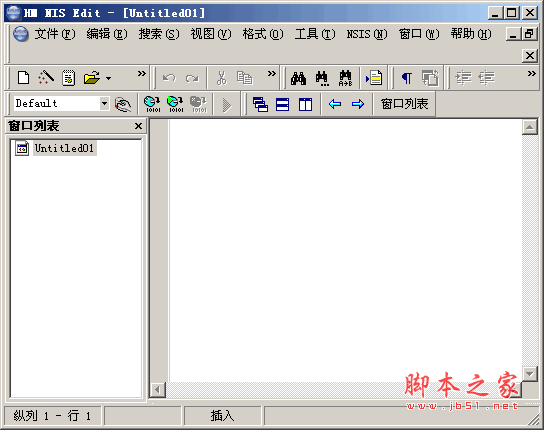Go to next window with right arrow
545x431 pixels.
[x=358, y=104]
